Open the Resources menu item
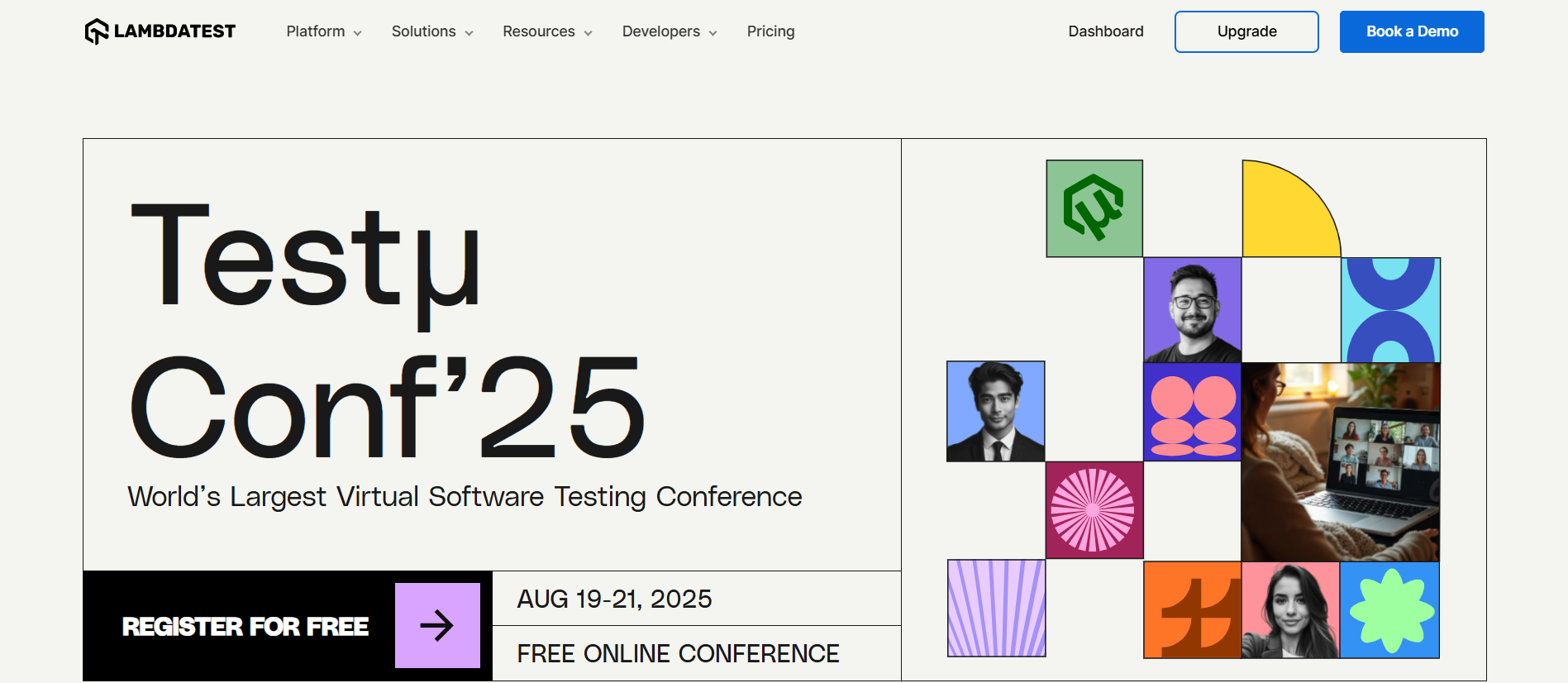This screenshot has width=1568, height=683. (x=539, y=31)
